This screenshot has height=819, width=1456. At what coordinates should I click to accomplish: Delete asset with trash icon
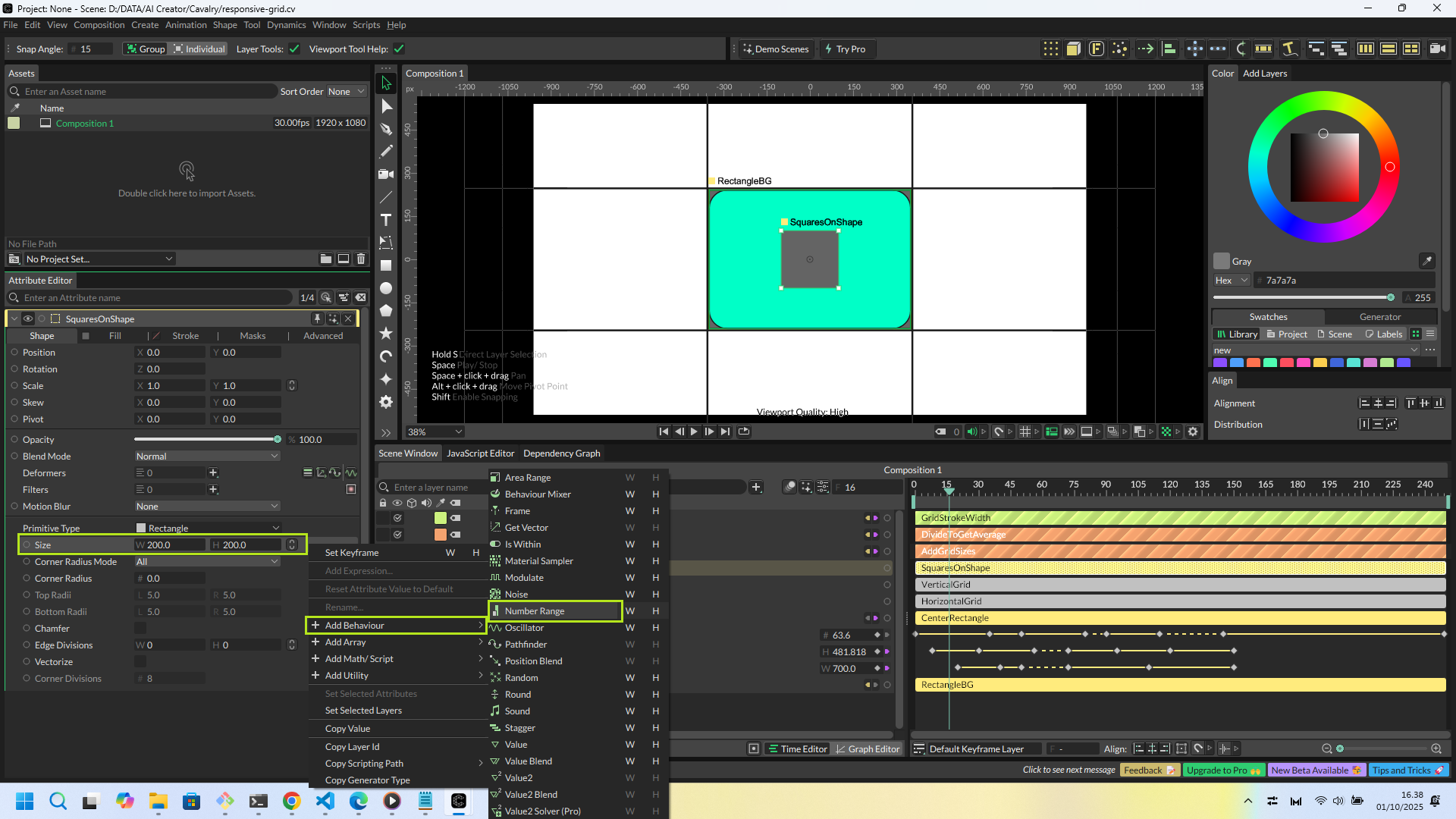point(361,259)
